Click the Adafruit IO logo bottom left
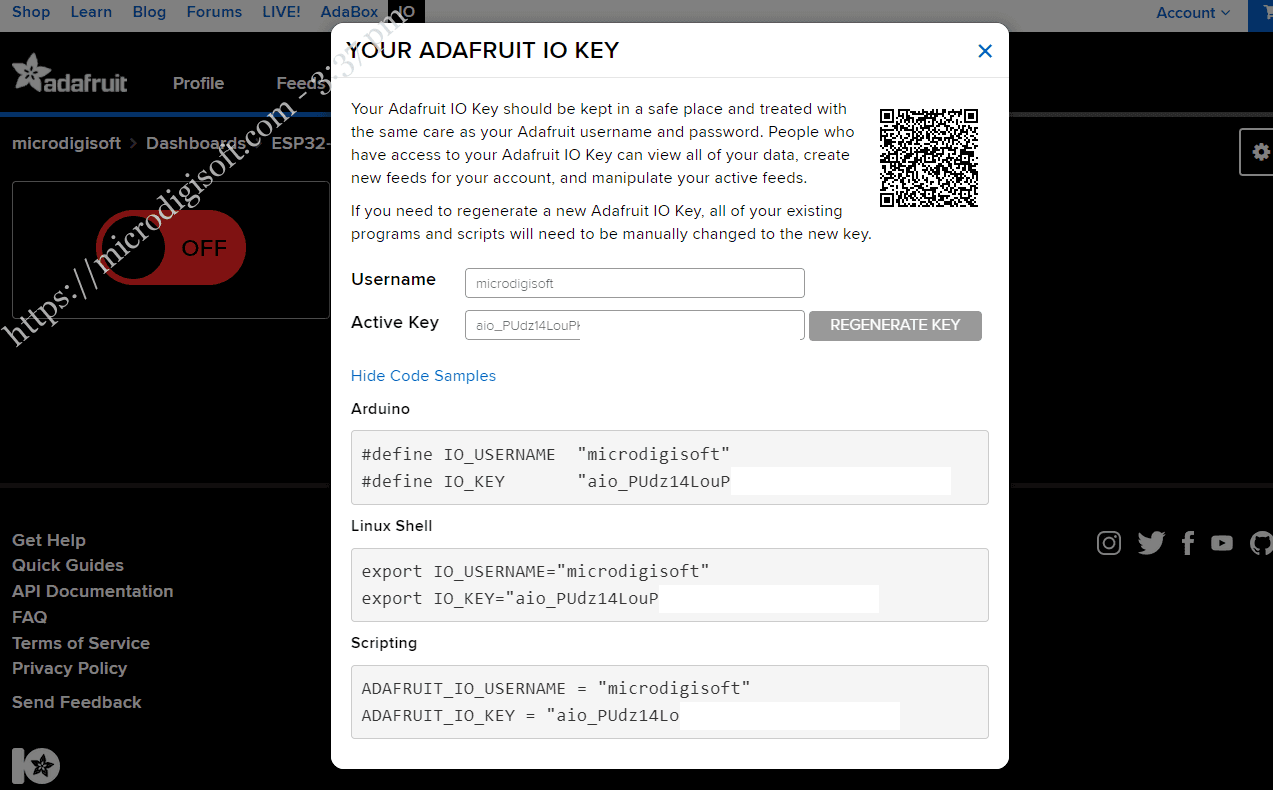 [34, 766]
